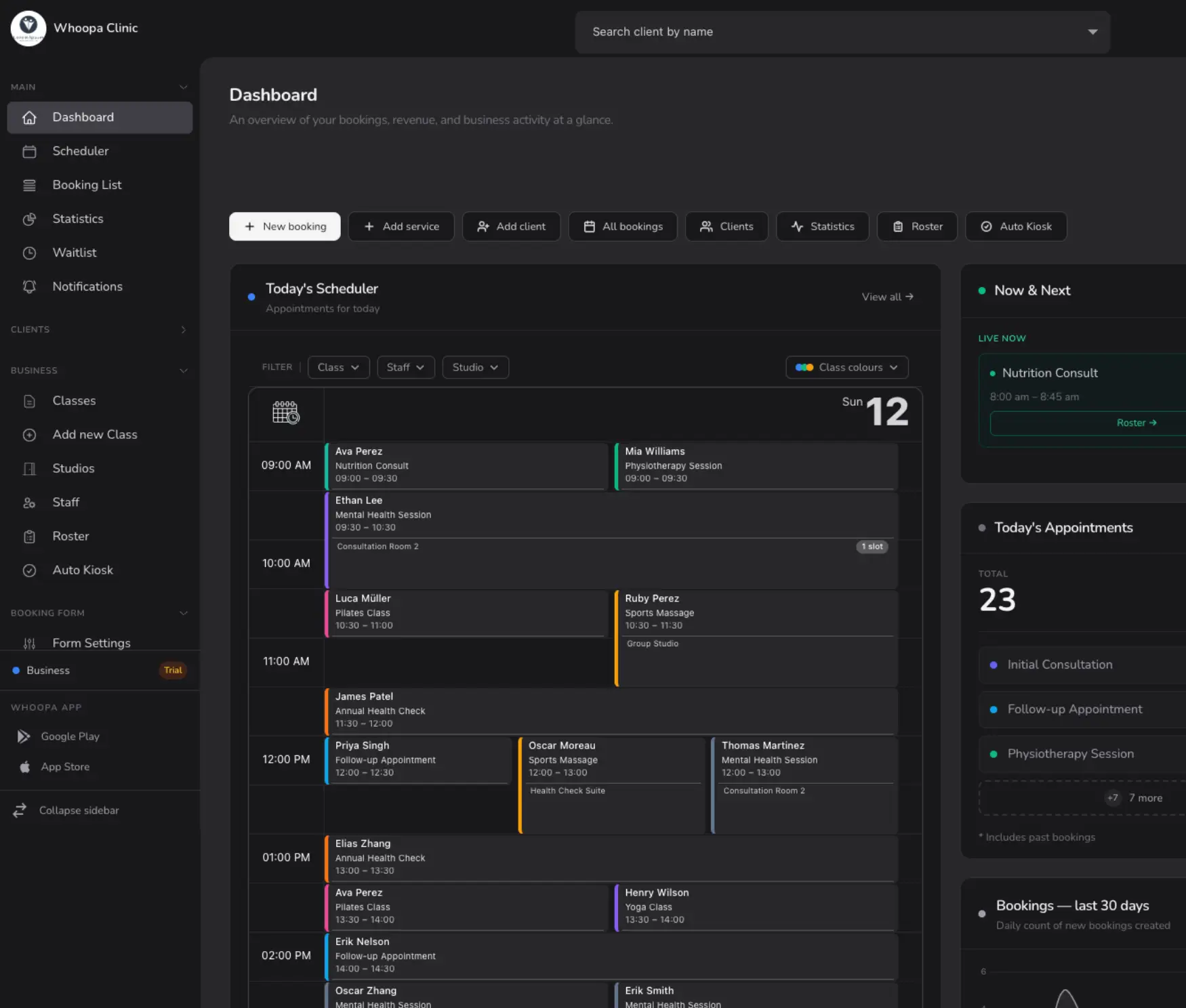The image size is (1186, 1008).
Task: Click the Follow-up Appointment row in Today's Appointments
Action: pos(1082,709)
